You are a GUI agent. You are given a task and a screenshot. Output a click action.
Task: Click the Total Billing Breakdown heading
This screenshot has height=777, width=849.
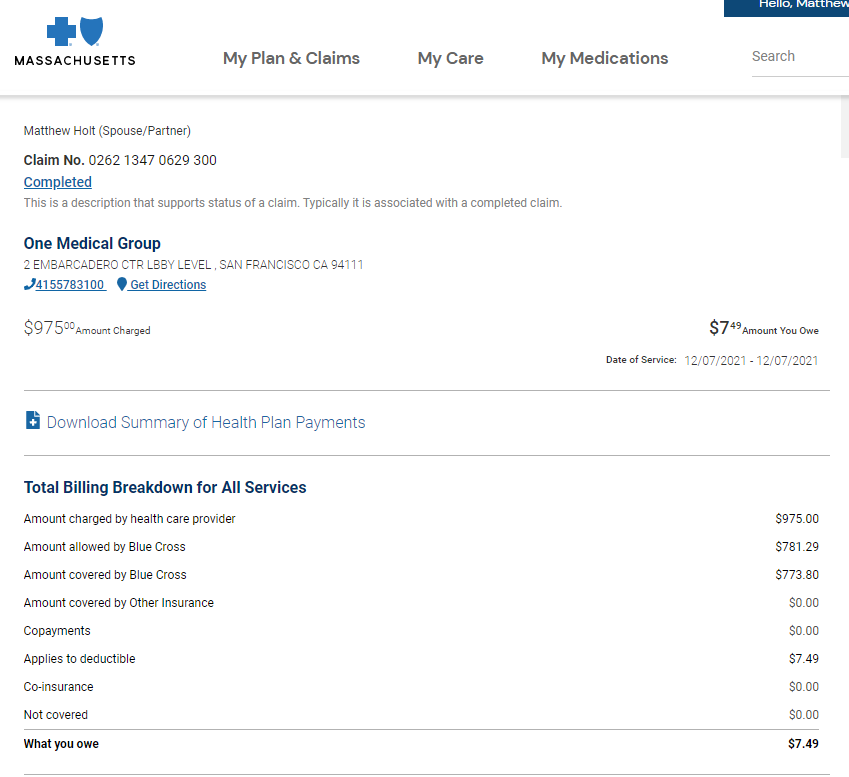165,488
